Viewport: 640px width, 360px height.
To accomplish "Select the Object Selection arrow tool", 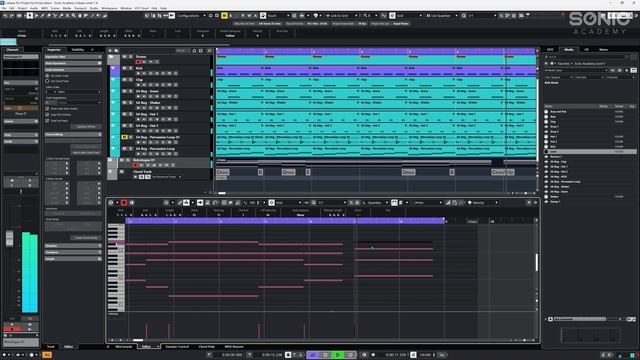I will coord(30,16).
